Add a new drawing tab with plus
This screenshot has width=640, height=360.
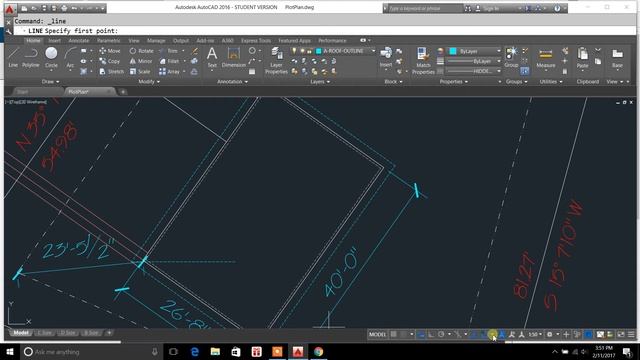(123, 92)
